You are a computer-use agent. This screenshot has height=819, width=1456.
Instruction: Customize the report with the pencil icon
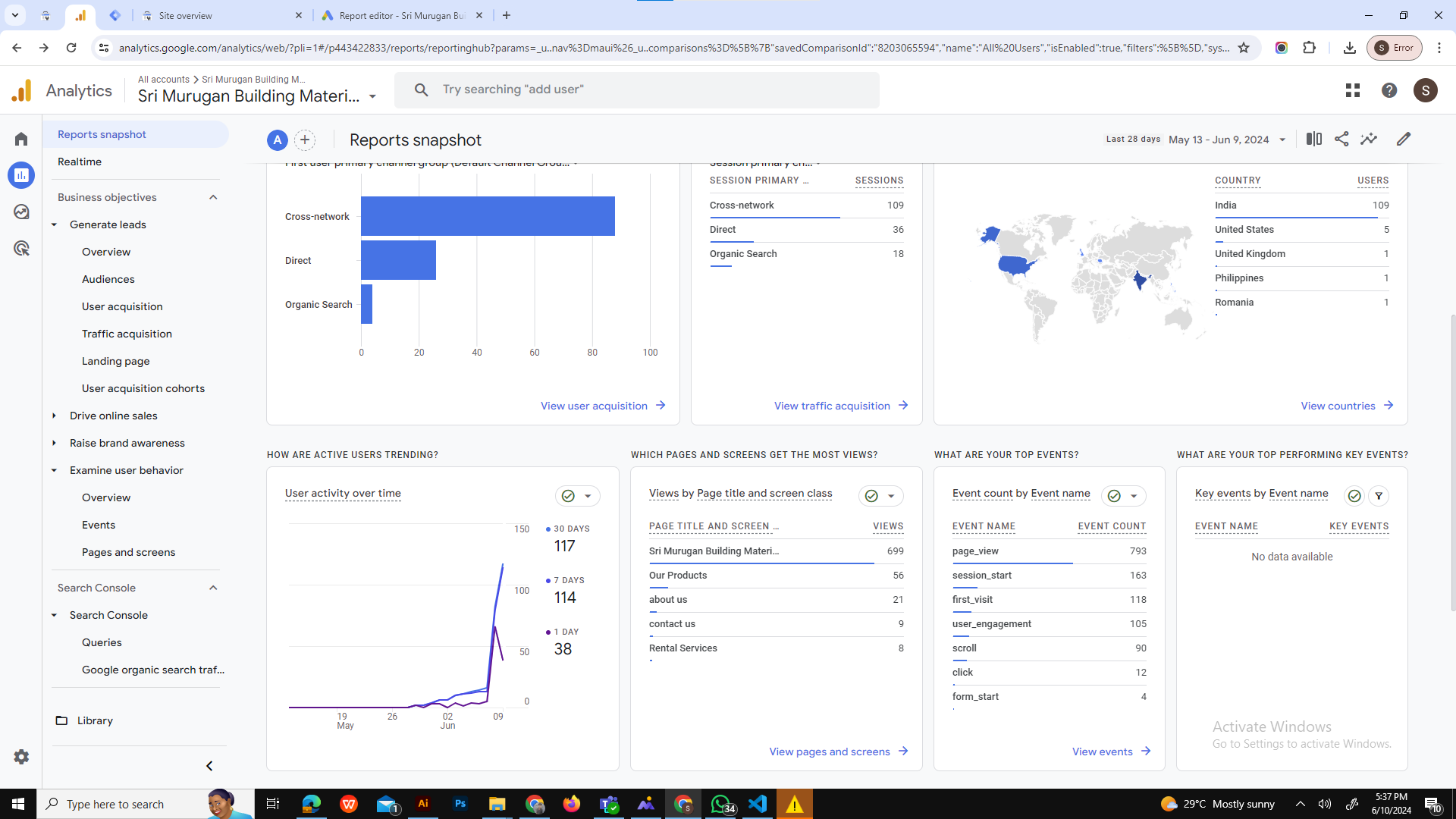pyautogui.click(x=1403, y=139)
